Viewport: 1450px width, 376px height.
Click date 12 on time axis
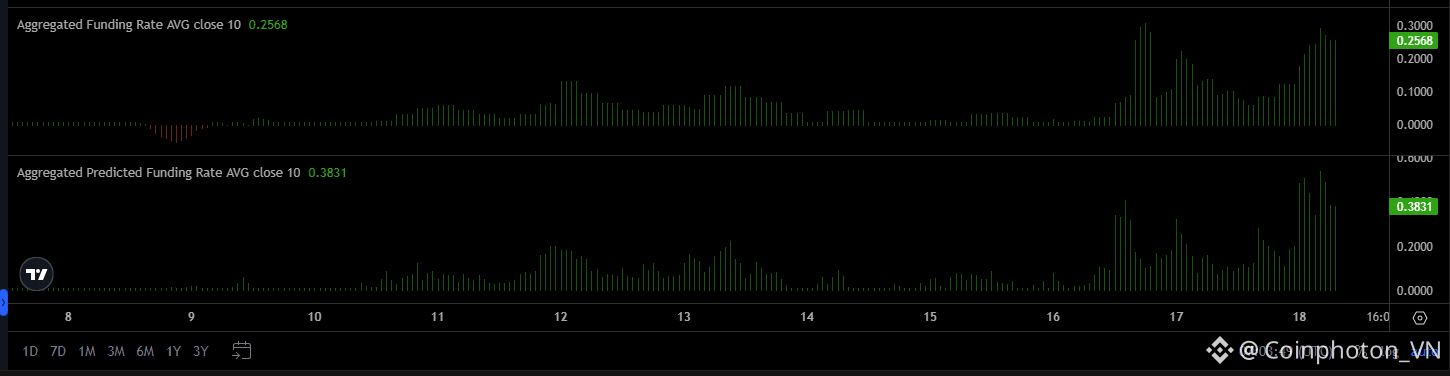(560, 317)
